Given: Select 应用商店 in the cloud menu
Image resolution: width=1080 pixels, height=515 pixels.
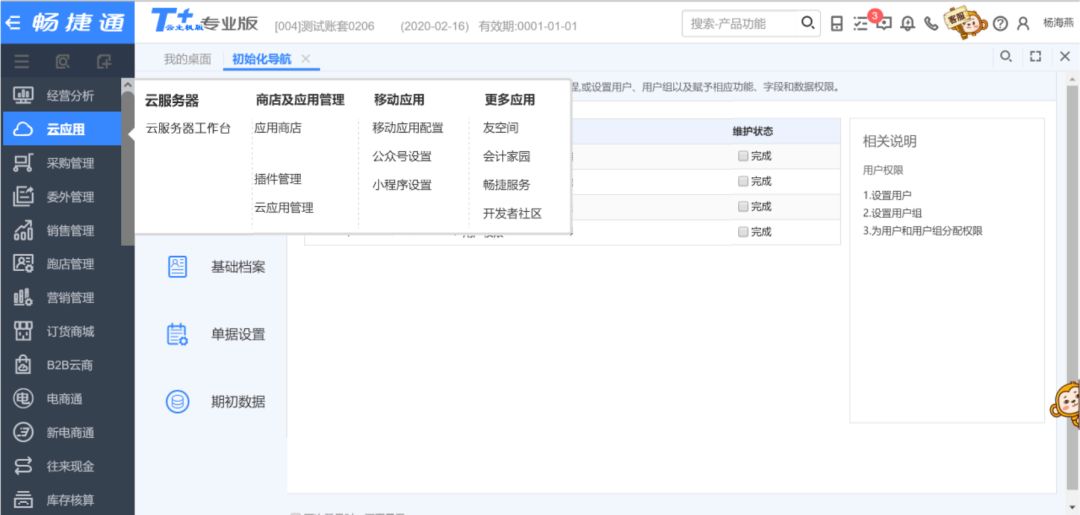Looking at the screenshot, I should click(x=278, y=128).
